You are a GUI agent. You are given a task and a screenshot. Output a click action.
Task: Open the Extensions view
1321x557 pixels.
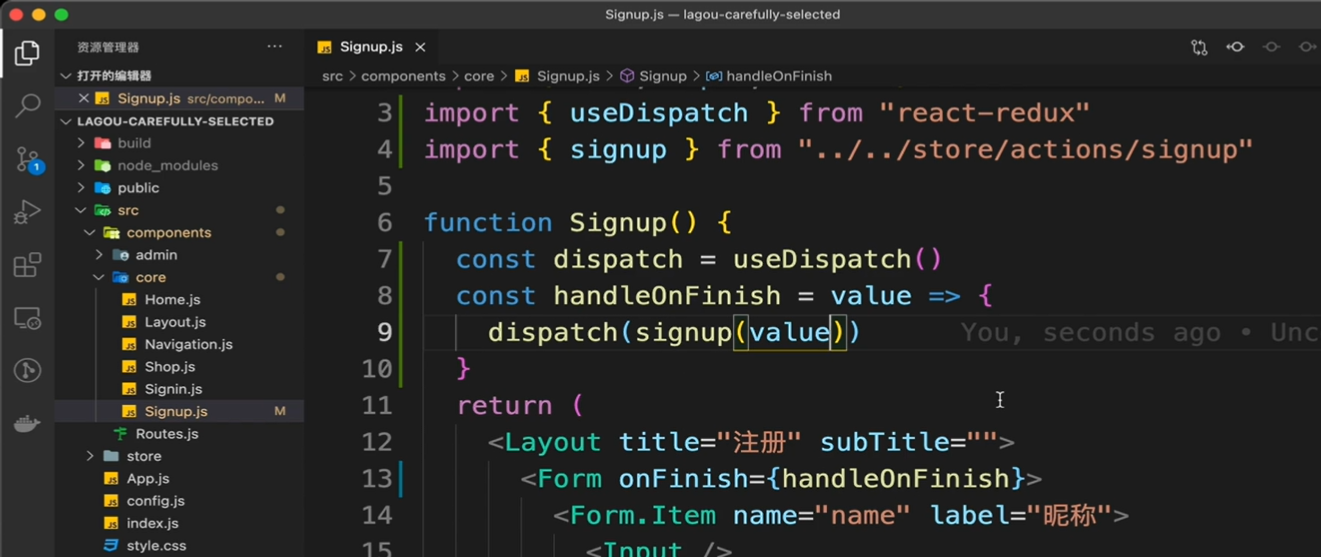[x=27, y=264]
